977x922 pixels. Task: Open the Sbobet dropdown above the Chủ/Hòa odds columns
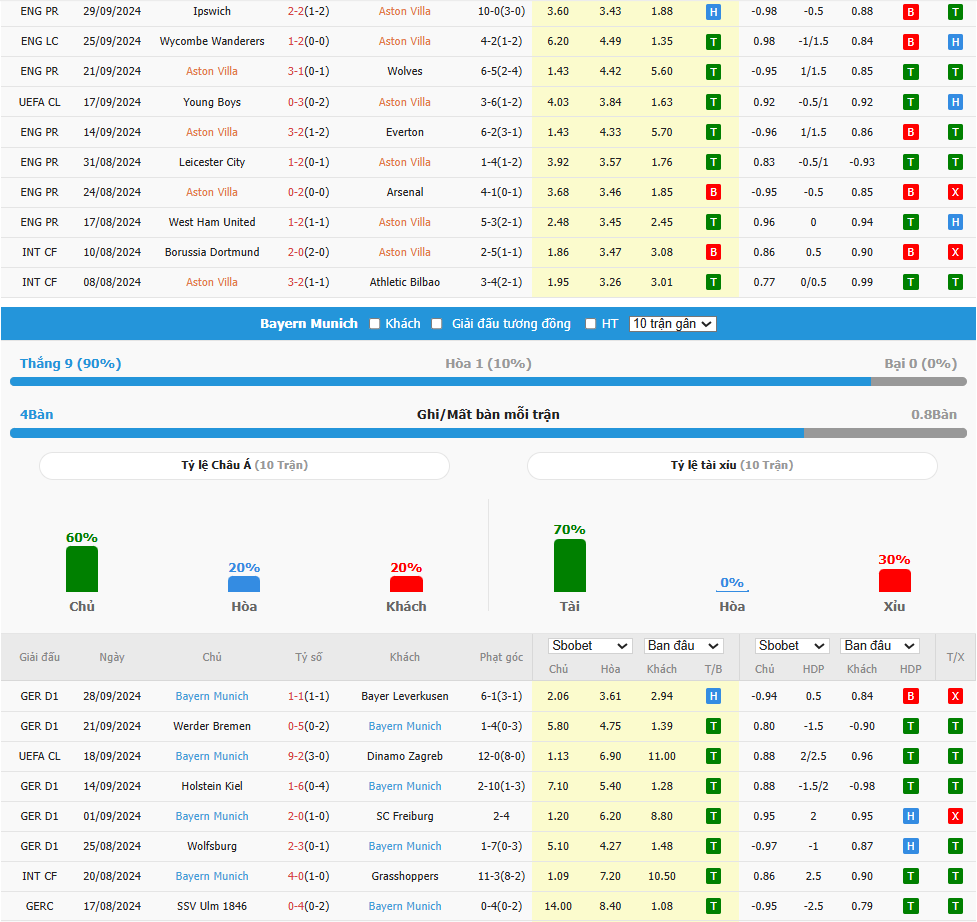pos(589,646)
